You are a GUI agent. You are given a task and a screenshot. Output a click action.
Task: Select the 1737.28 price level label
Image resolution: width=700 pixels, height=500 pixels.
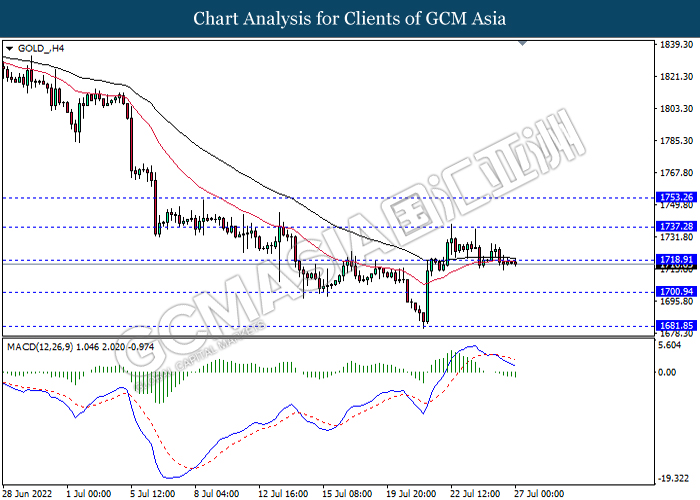click(x=675, y=227)
